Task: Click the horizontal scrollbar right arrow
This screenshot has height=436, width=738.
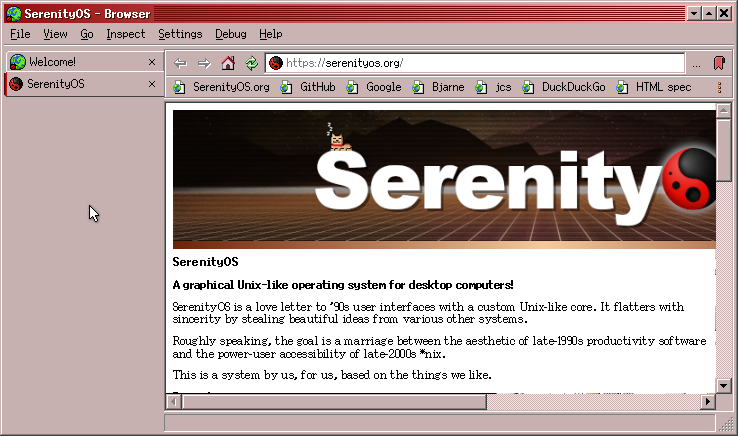Action: 707,402
